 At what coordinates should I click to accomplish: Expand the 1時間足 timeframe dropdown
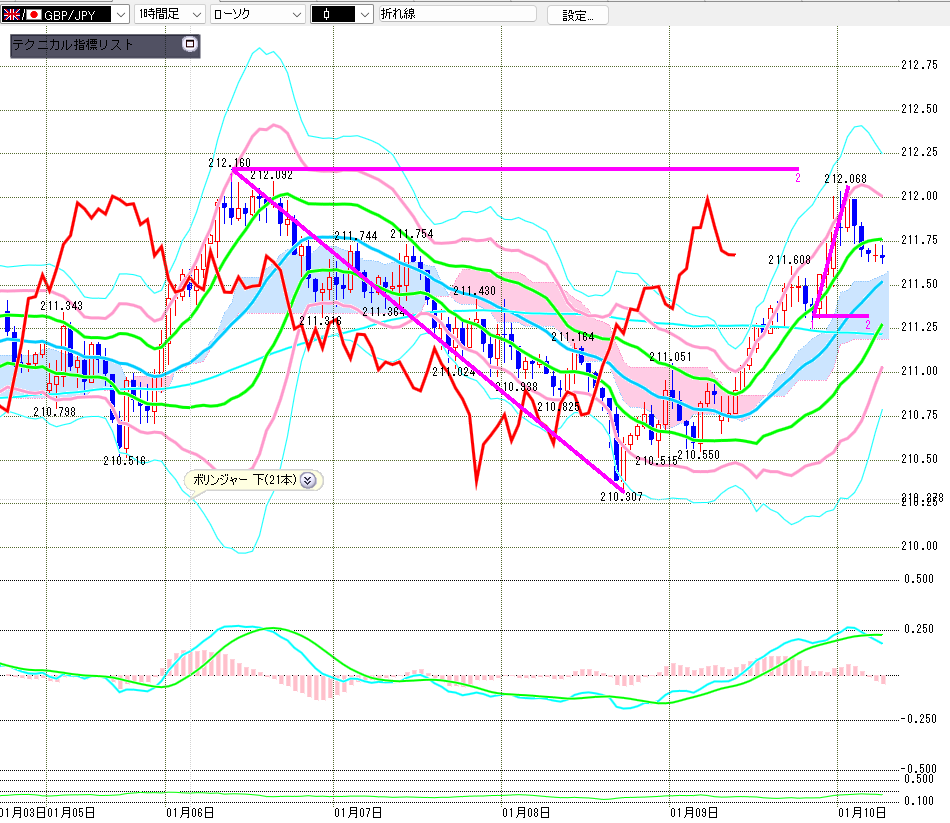pos(195,15)
